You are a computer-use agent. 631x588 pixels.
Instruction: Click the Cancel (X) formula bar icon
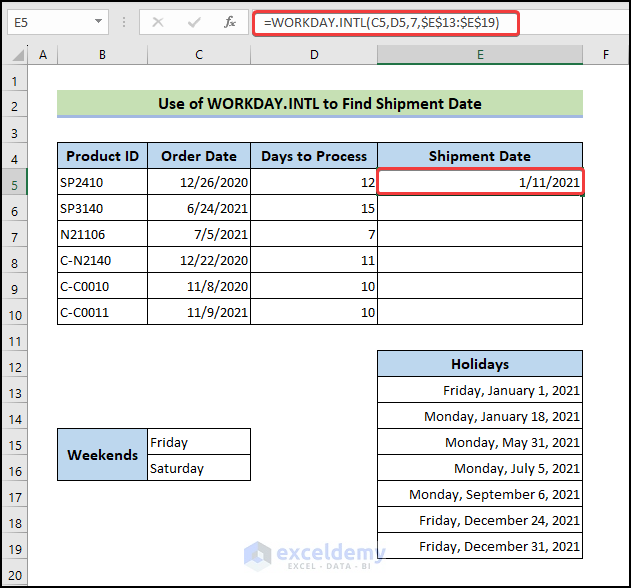pyautogui.click(x=158, y=22)
